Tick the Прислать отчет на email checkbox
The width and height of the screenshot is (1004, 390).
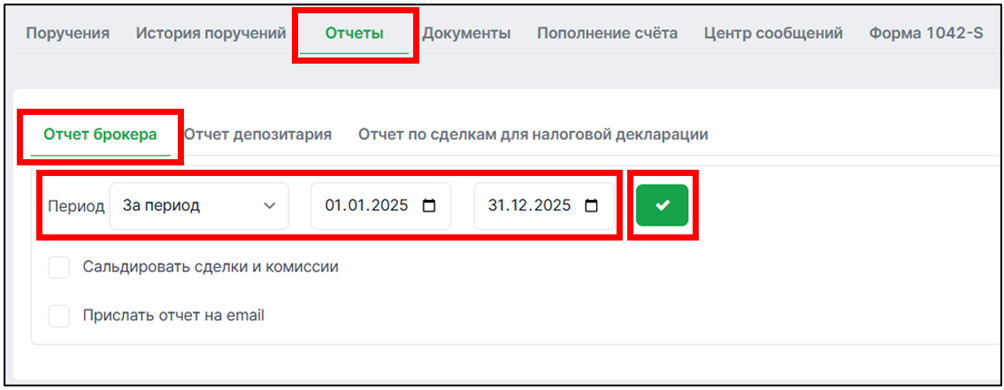coord(59,316)
